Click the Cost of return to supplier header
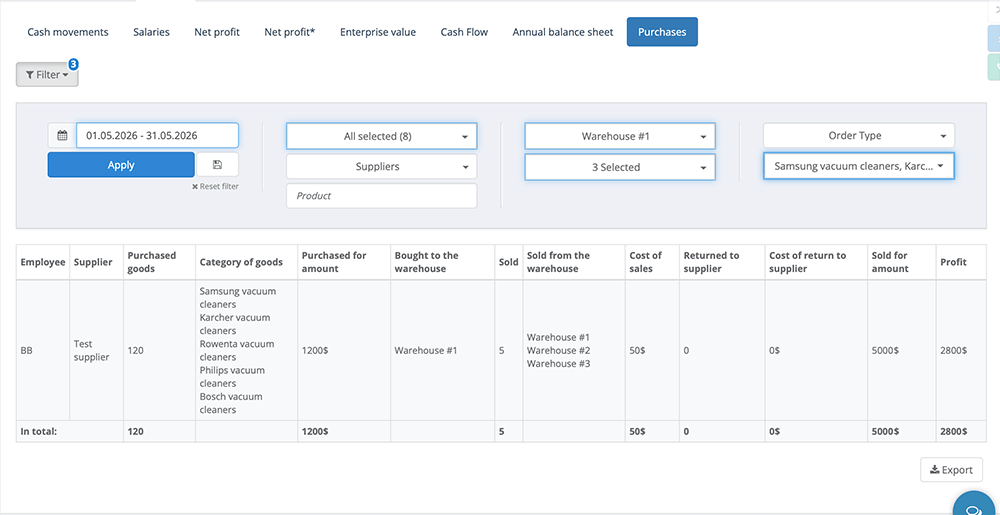The width and height of the screenshot is (1000, 515). click(816, 262)
